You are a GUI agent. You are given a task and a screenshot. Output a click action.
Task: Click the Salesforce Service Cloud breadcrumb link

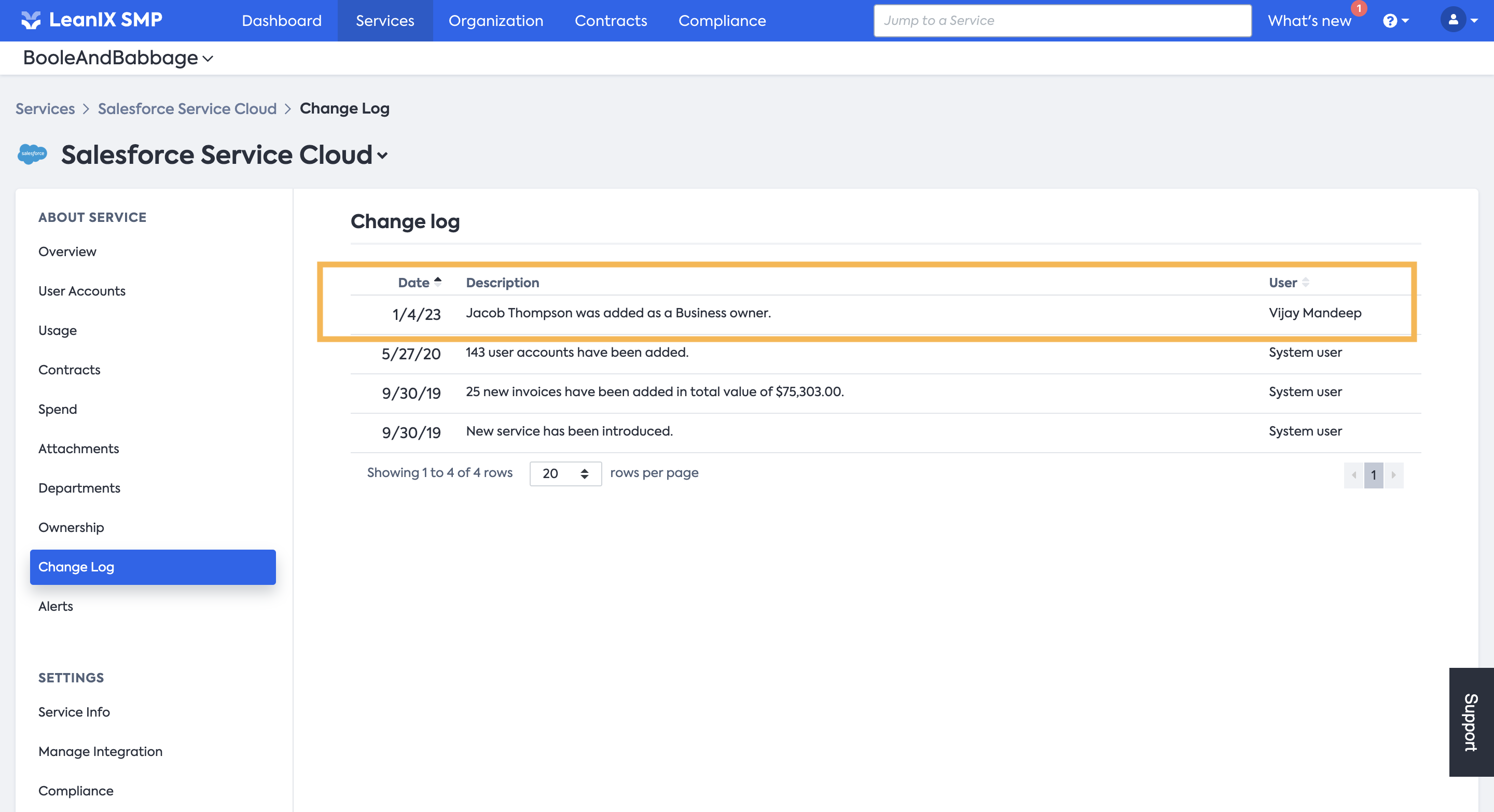tap(187, 108)
